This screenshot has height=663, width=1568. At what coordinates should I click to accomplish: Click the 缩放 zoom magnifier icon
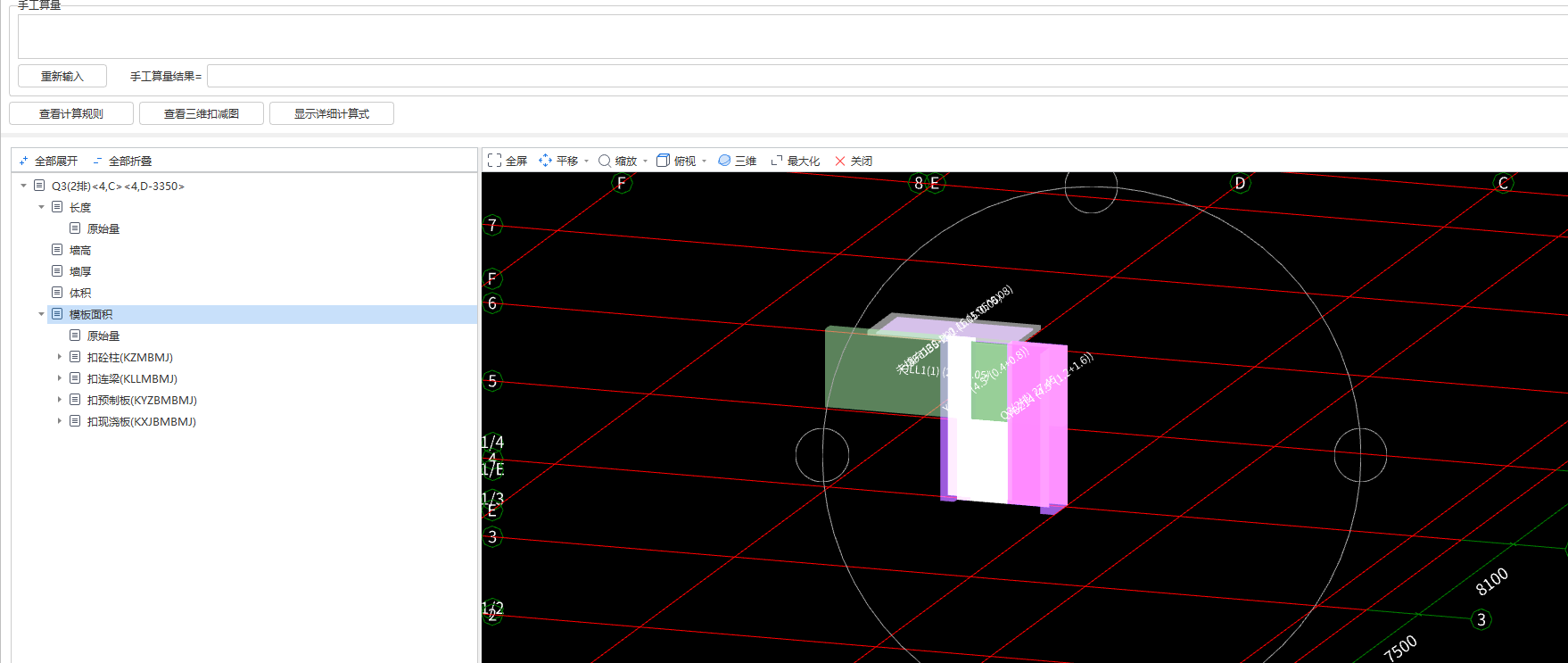pyautogui.click(x=604, y=161)
